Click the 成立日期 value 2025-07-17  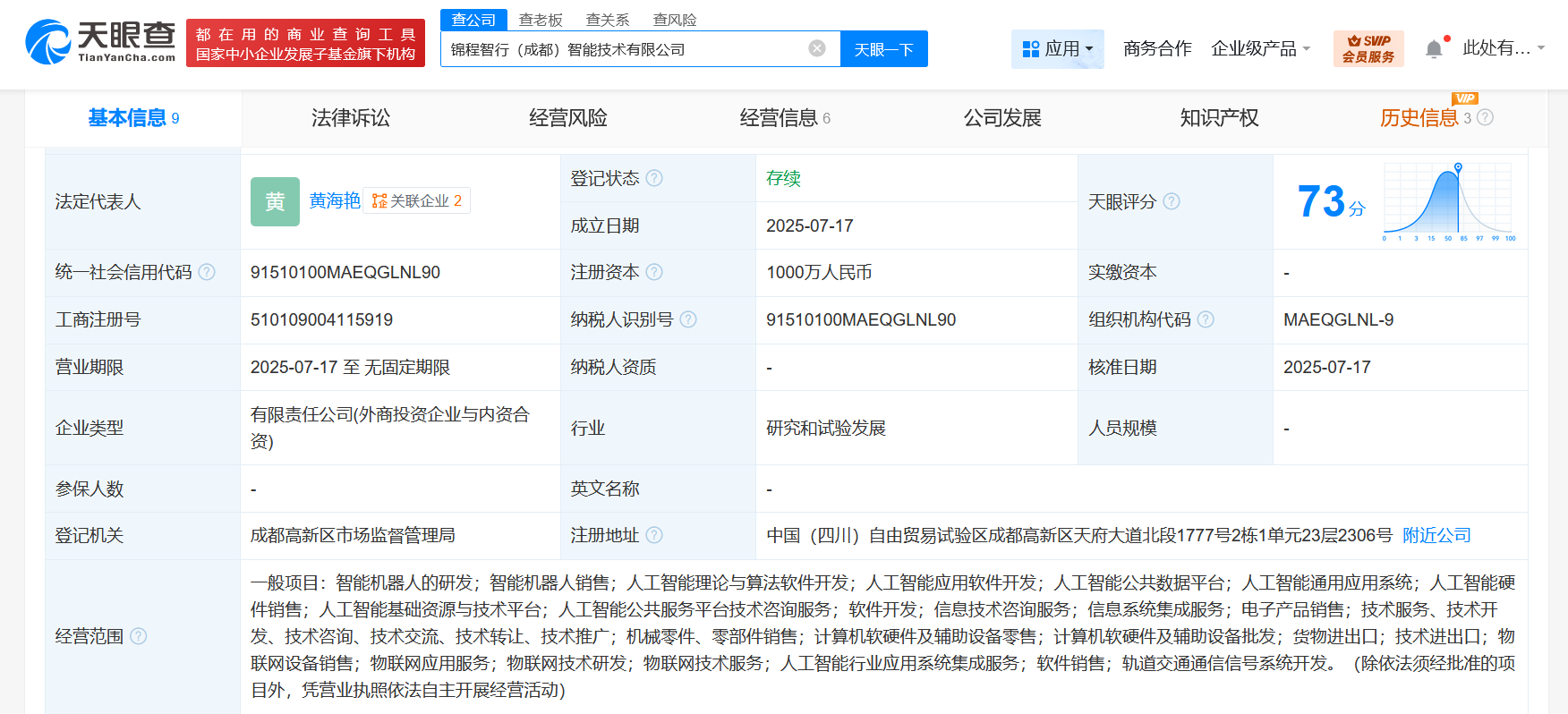point(810,225)
